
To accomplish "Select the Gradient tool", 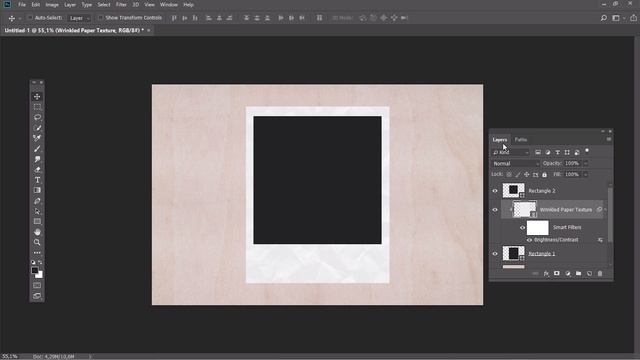I will tap(37, 190).
